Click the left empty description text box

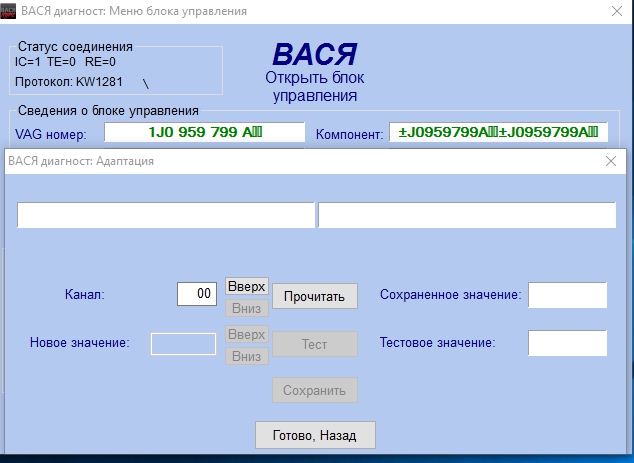point(166,216)
